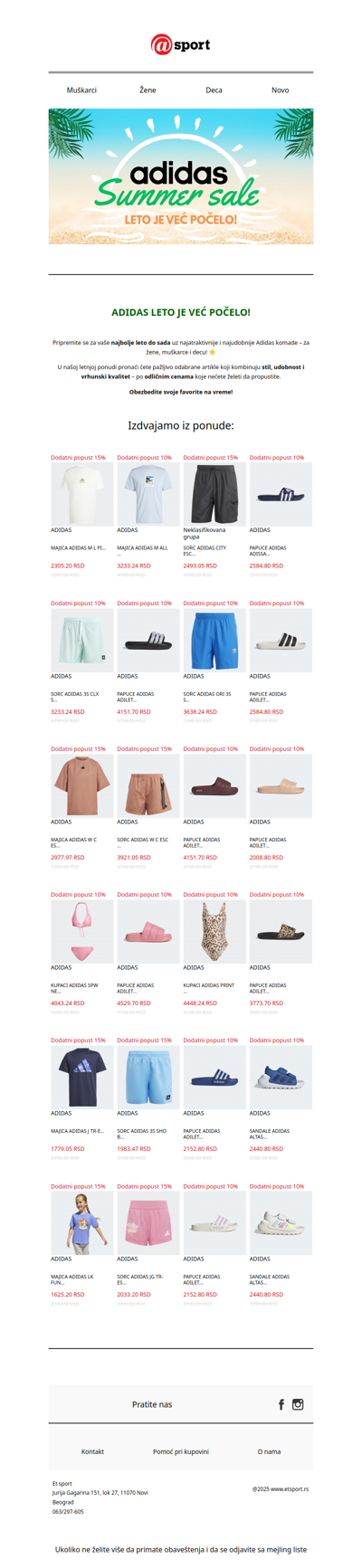This screenshot has height=1568, width=362.
Task: Open the O nama footer link
Action: pyautogui.click(x=269, y=1451)
